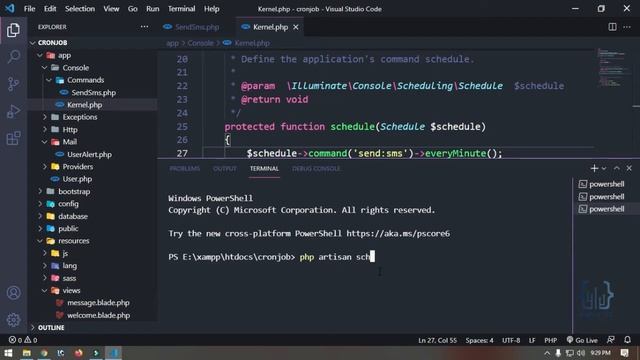The height and width of the screenshot is (360, 640).
Task: Click Ln 27, Col 55 status item
Action: (x=437, y=340)
